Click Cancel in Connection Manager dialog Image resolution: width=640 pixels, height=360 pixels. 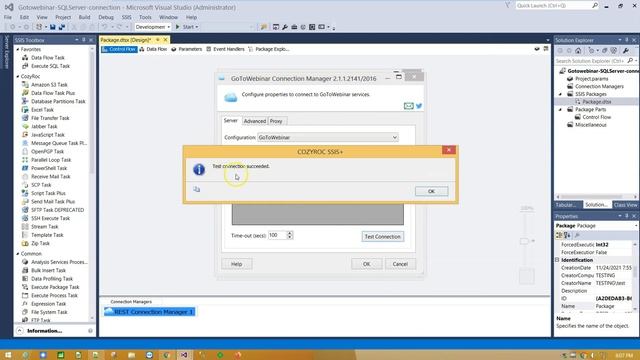(x=400, y=264)
